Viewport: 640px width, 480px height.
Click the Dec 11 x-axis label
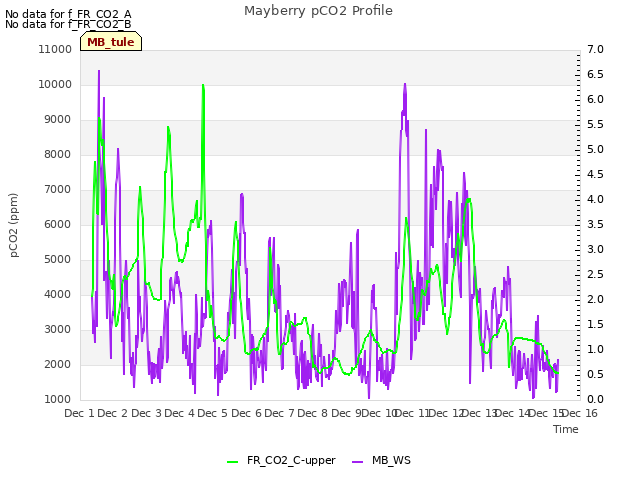tap(413, 413)
